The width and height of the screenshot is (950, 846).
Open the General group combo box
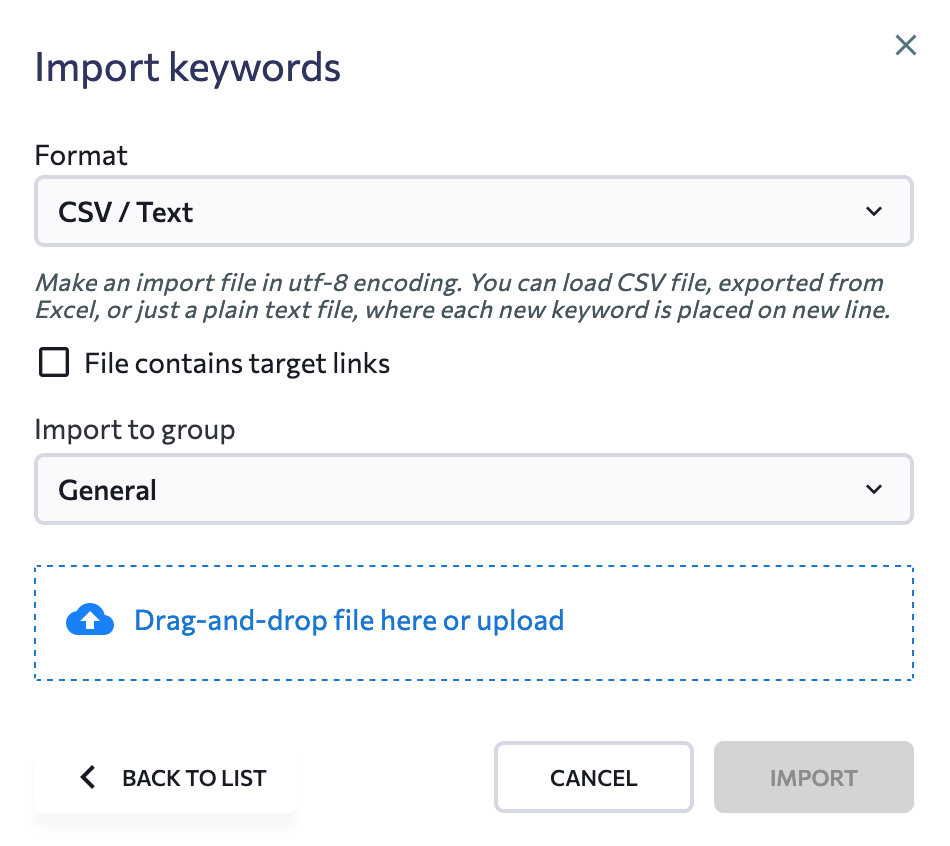pos(474,489)
